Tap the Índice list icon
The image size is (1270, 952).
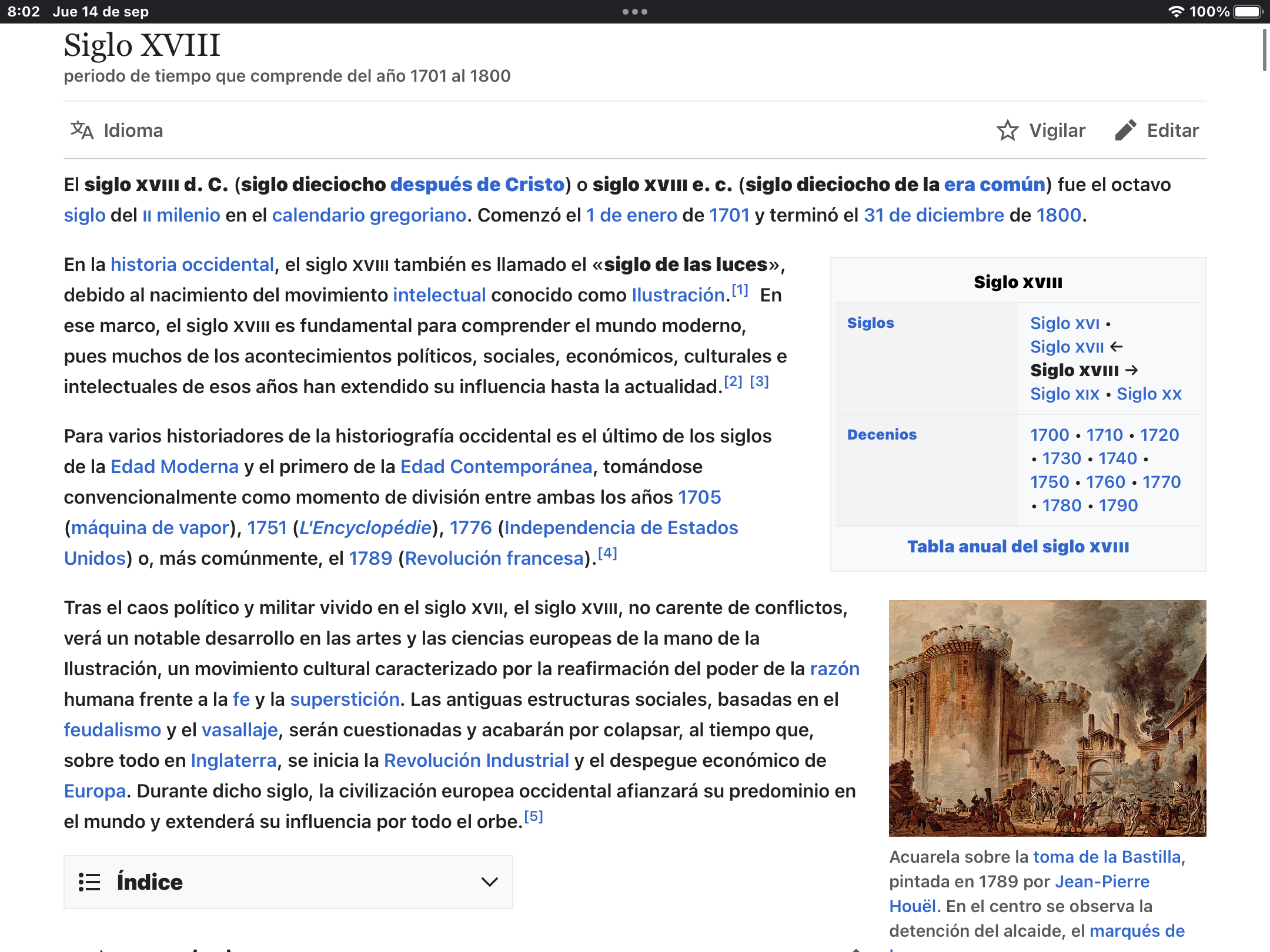[89, 882]
